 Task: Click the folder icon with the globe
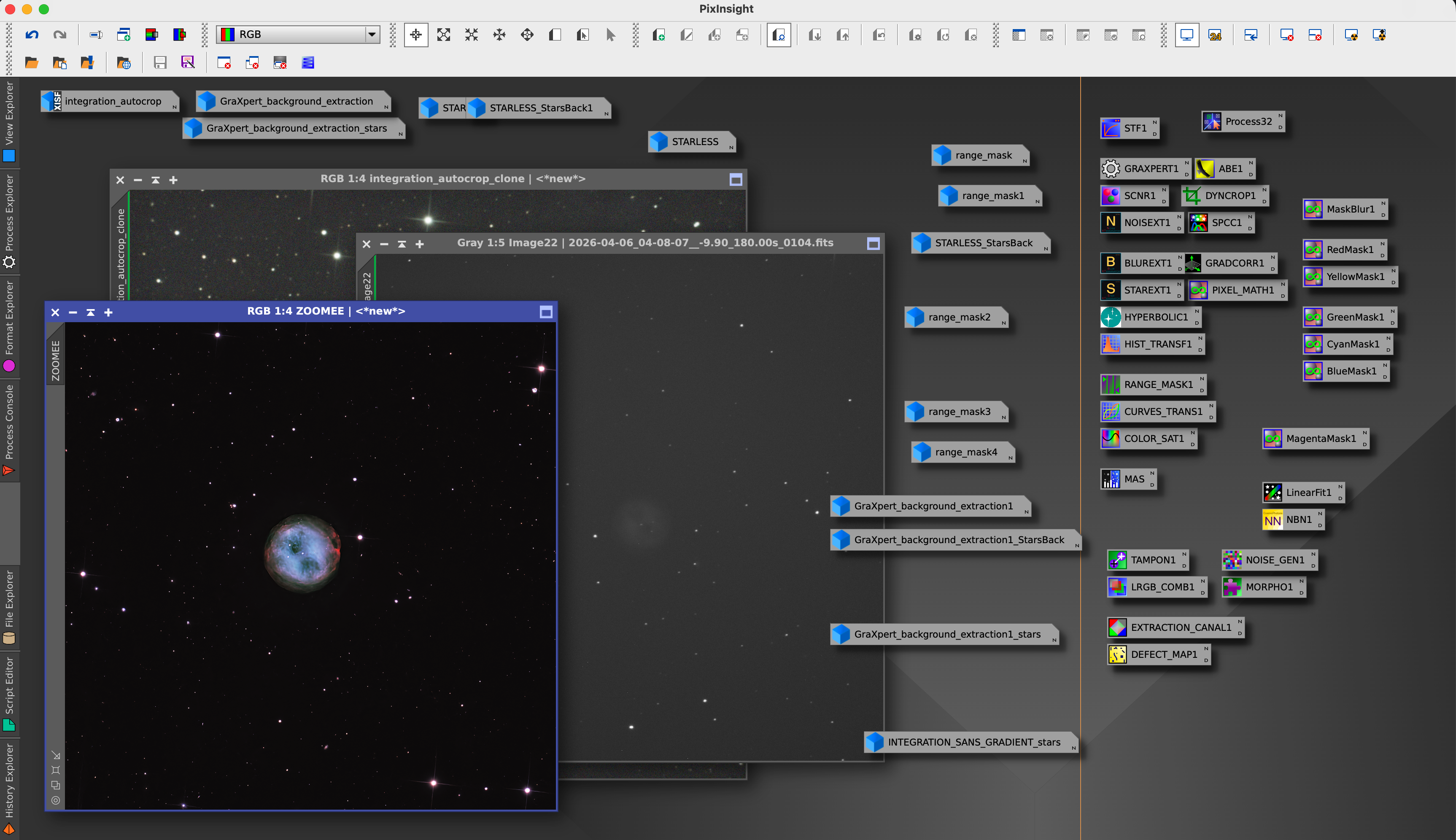tap(124, 62)
